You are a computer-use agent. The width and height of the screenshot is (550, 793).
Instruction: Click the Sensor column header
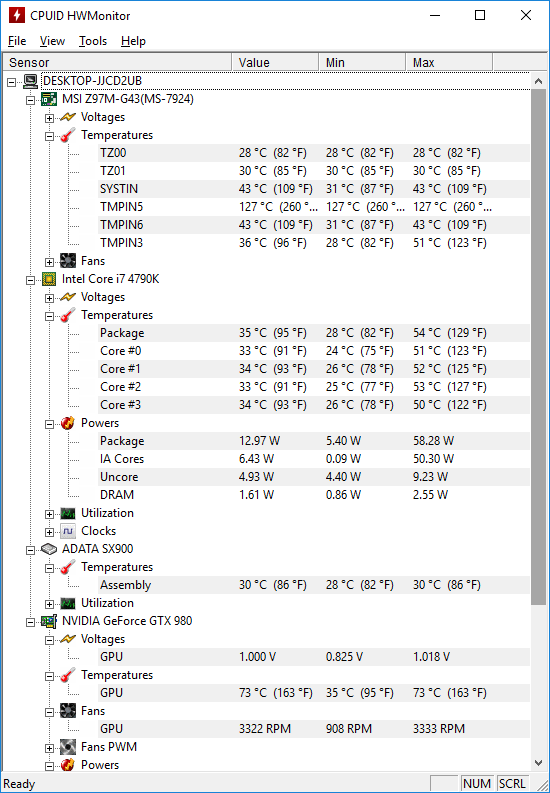(x=117, y=62)
